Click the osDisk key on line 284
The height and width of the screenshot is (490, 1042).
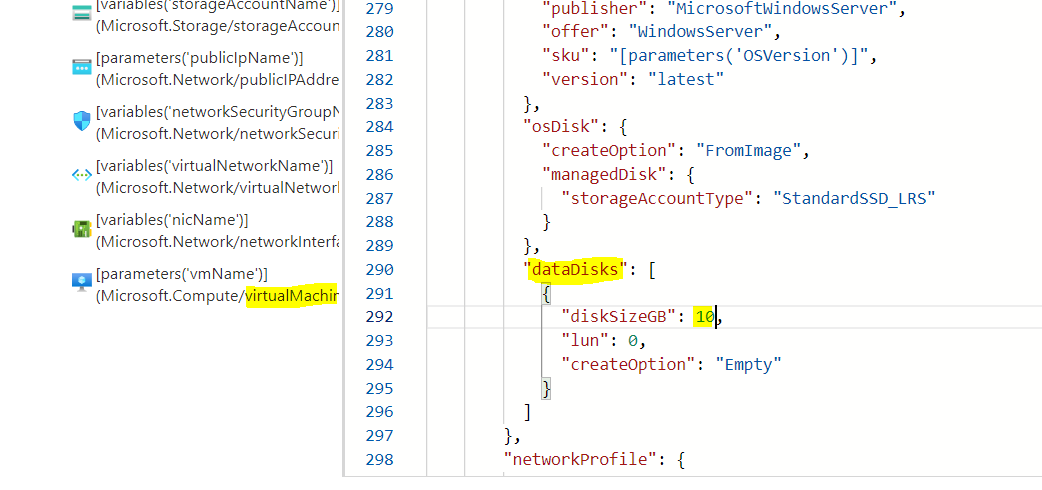560,126
